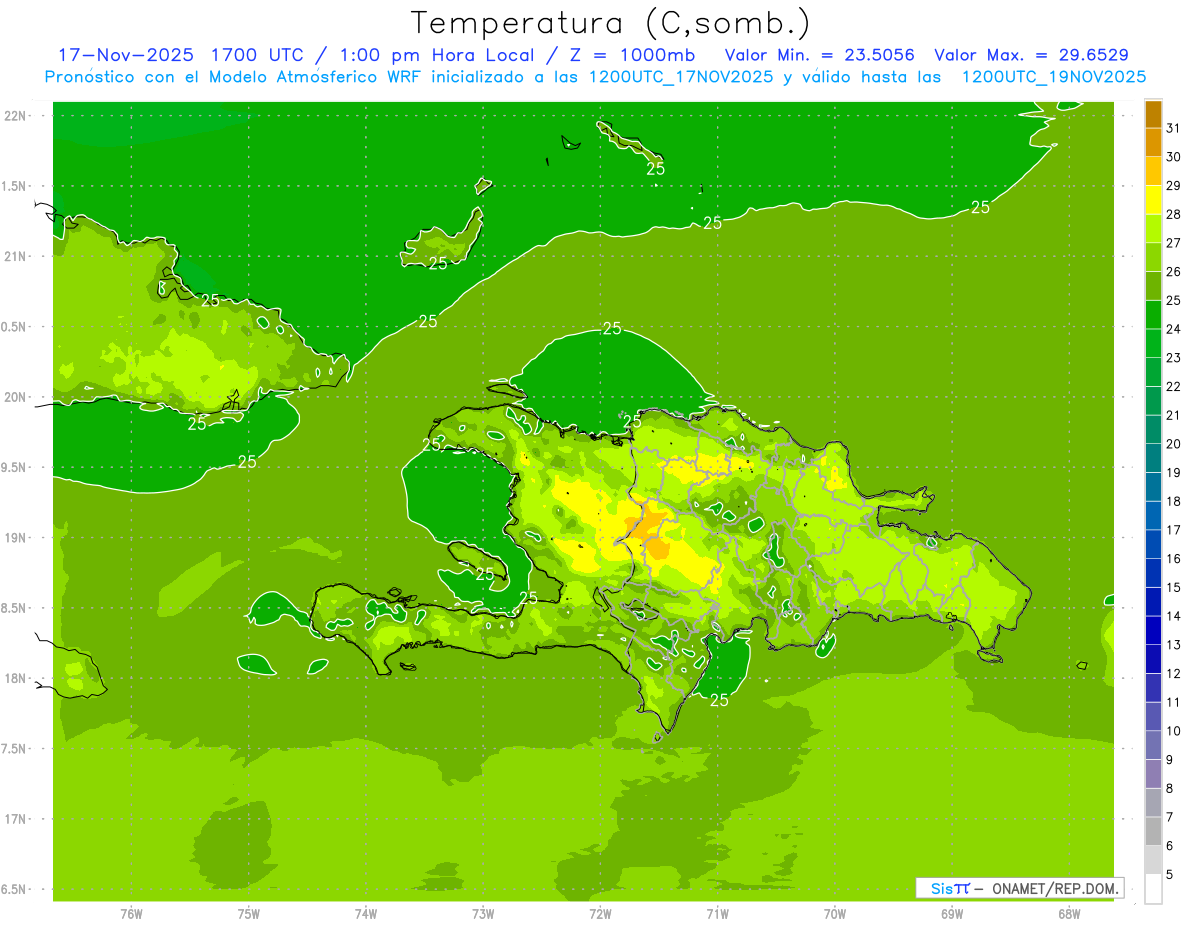
Task: Click the 31 value on the legend scale
Action: [1173, 128]
